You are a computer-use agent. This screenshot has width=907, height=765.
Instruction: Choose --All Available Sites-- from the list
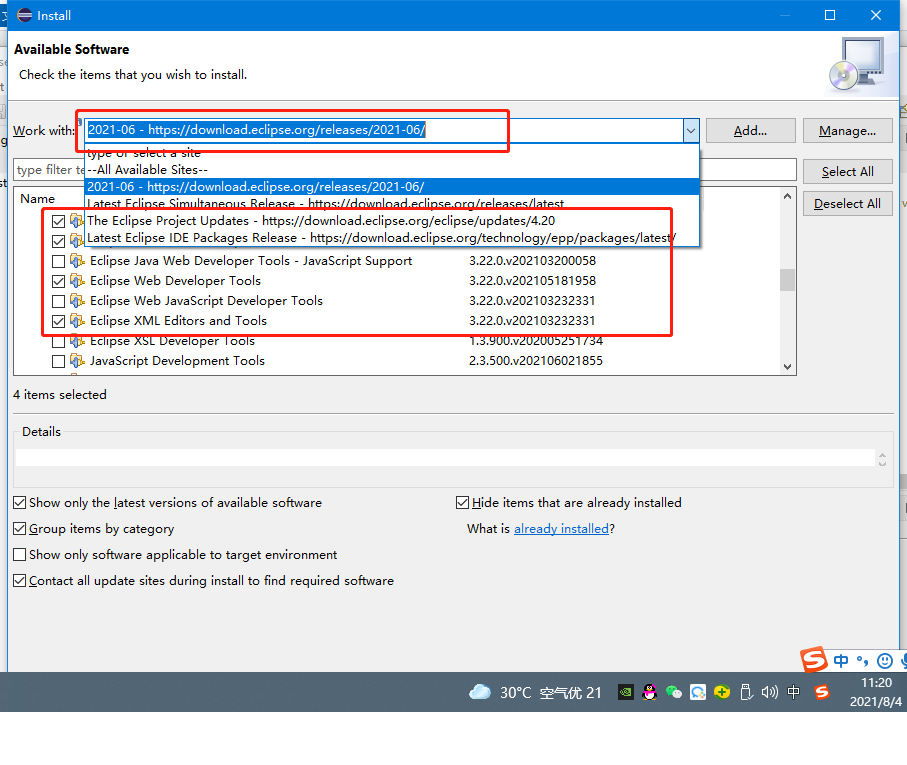pyautogui.click(x=392, y=169)
